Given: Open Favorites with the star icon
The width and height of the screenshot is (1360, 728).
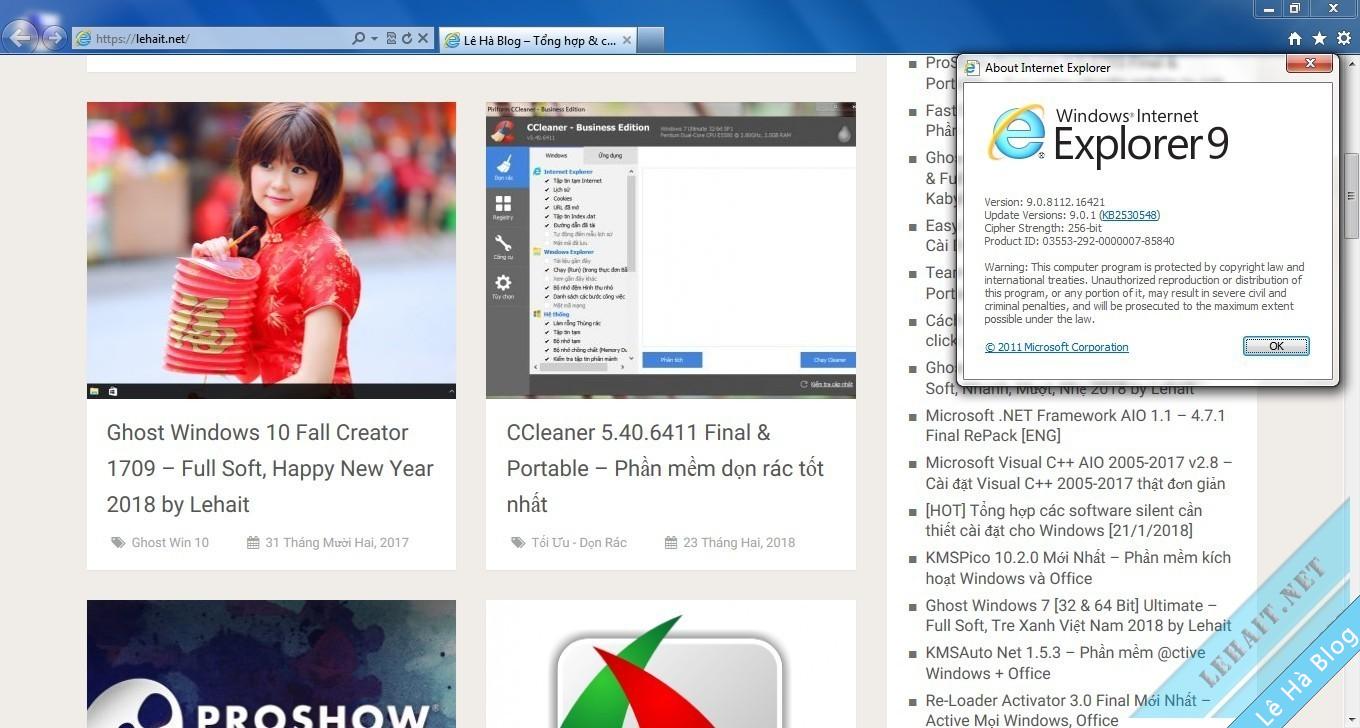Looking at the screenshot, I should [1319, 38].
